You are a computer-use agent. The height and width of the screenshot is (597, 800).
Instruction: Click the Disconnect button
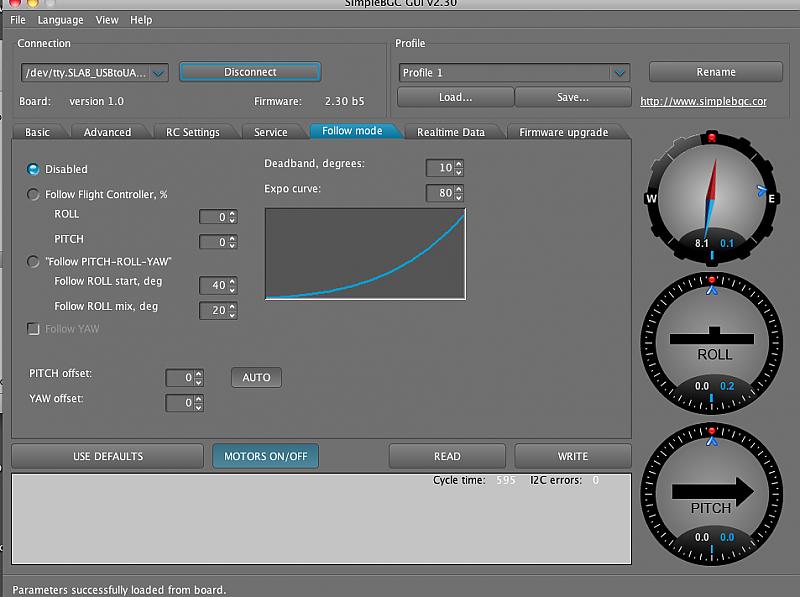click(250, 72)
